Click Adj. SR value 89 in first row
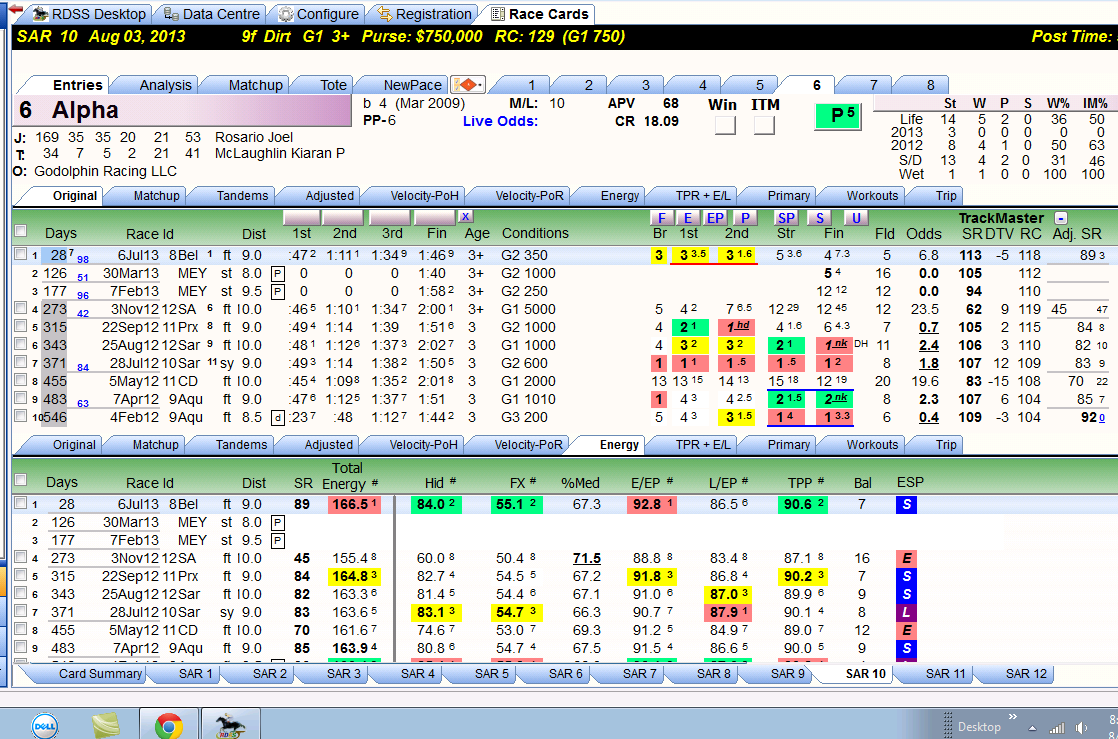The height and width of the screenshot is (739, 1118). point(1086,255)
